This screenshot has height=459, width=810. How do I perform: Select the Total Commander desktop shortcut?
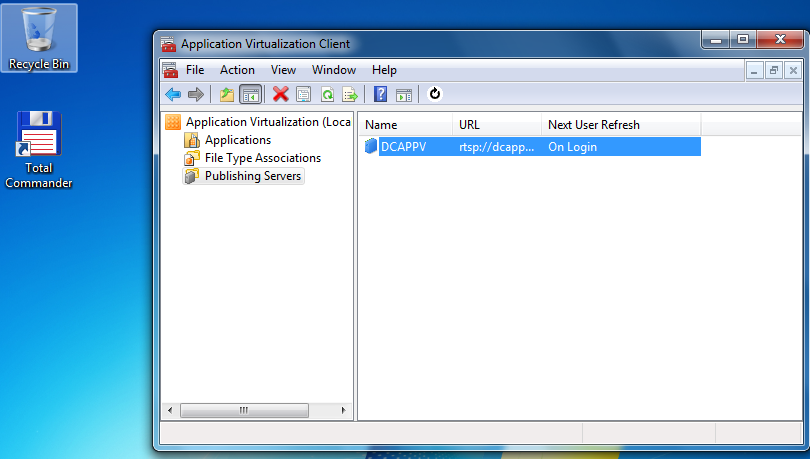coord(39,150)
